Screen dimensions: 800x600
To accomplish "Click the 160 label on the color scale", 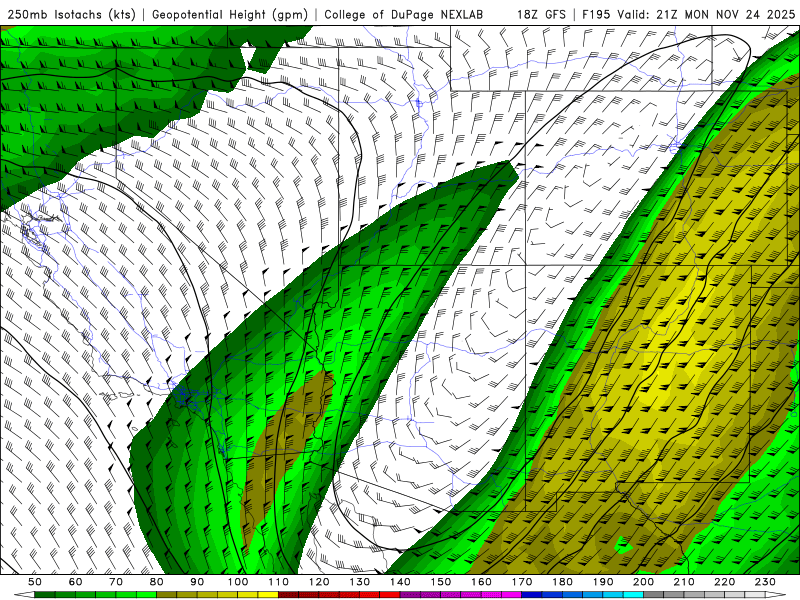I will 481,582.
